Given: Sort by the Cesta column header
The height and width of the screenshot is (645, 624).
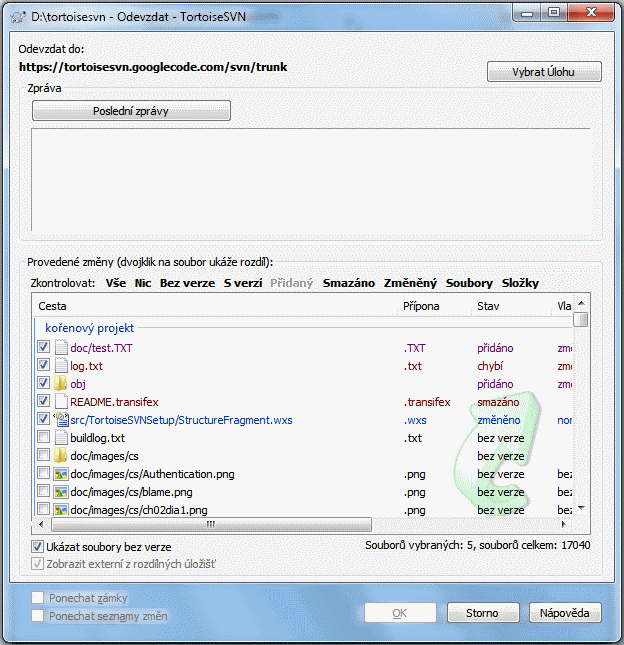Looking at the screenshot, I should click(x=215, y=306).
